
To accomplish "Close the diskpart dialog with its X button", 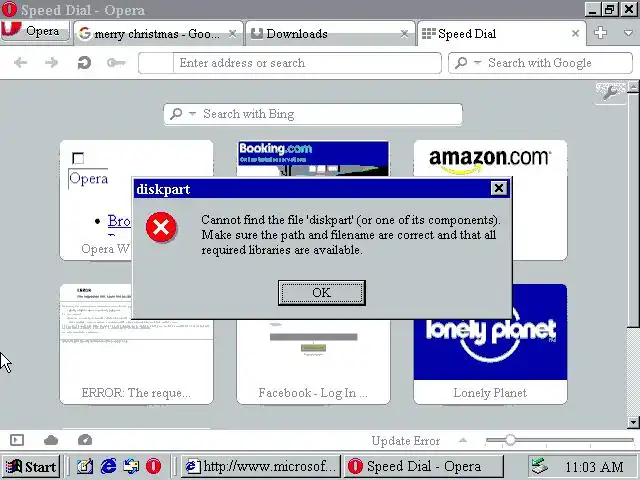I will click(499, 188).
